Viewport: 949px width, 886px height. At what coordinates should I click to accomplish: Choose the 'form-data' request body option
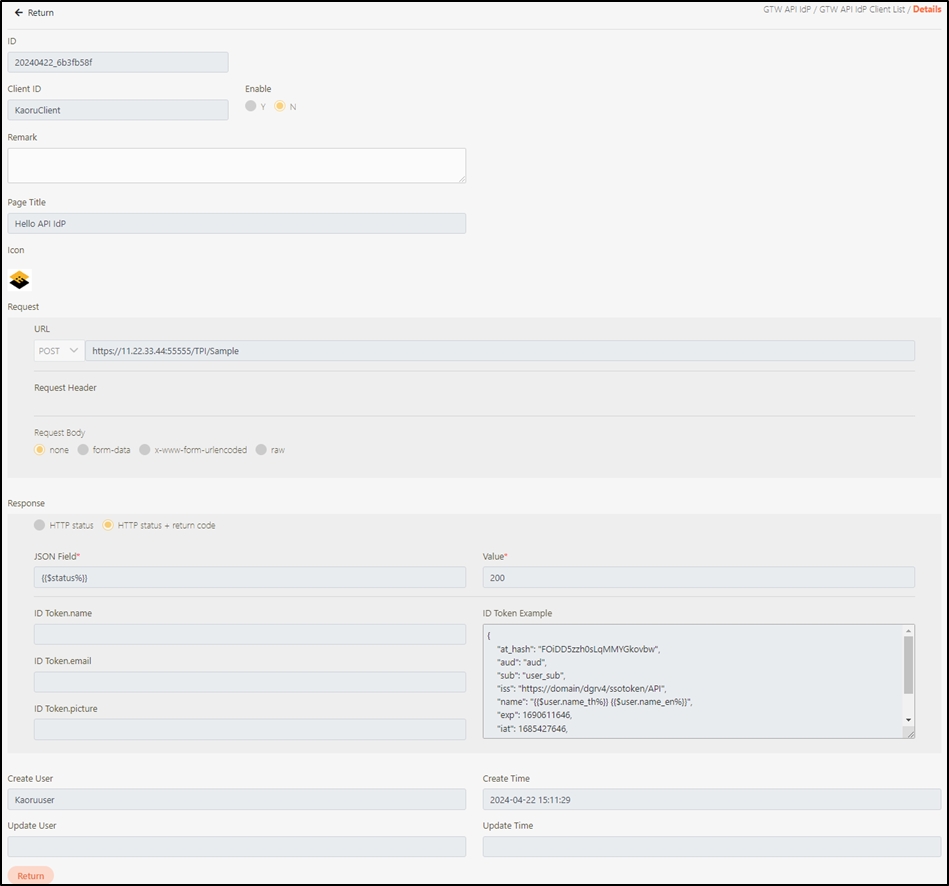[x=84, y=450]
